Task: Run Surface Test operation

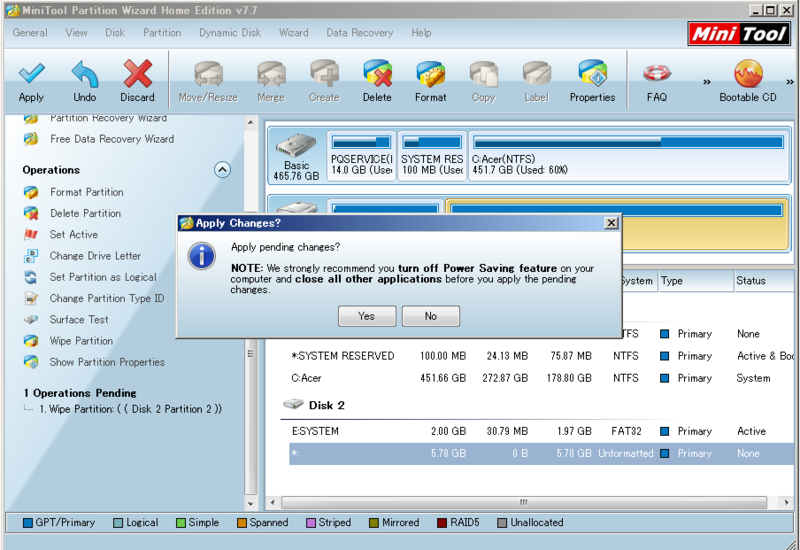Action: (79, 319)
